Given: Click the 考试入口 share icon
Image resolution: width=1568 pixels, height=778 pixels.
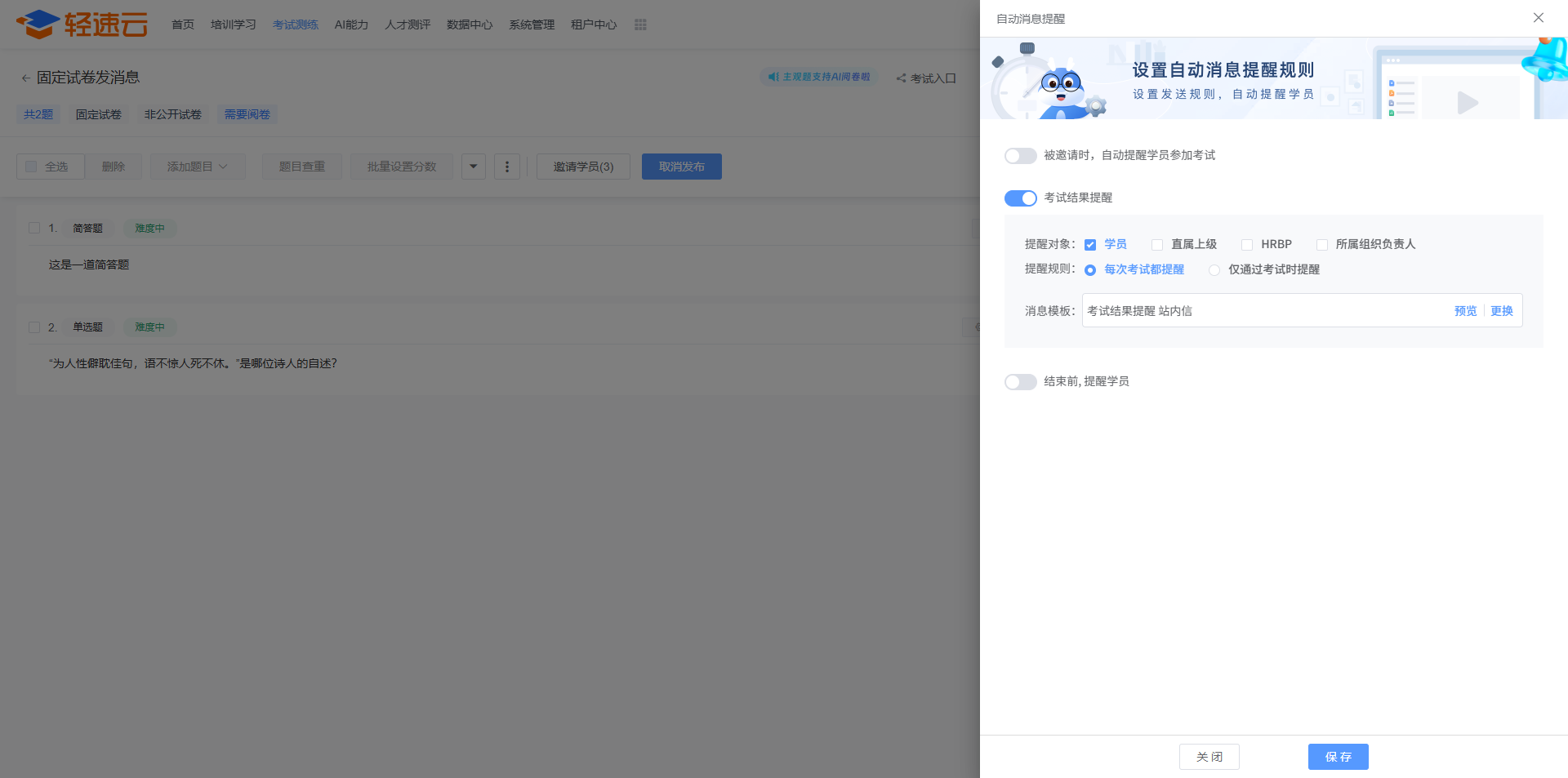Looking at the screenshot, I should point(901,78).
